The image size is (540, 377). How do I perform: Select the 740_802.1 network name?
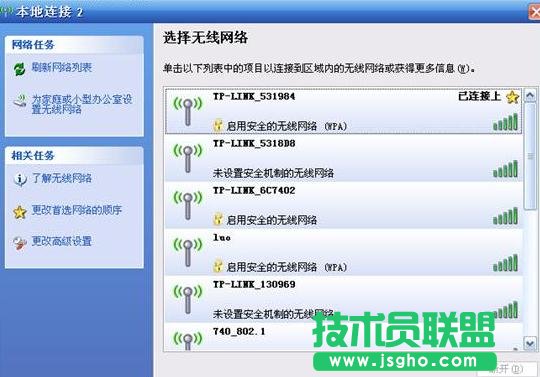coord(239,331)
